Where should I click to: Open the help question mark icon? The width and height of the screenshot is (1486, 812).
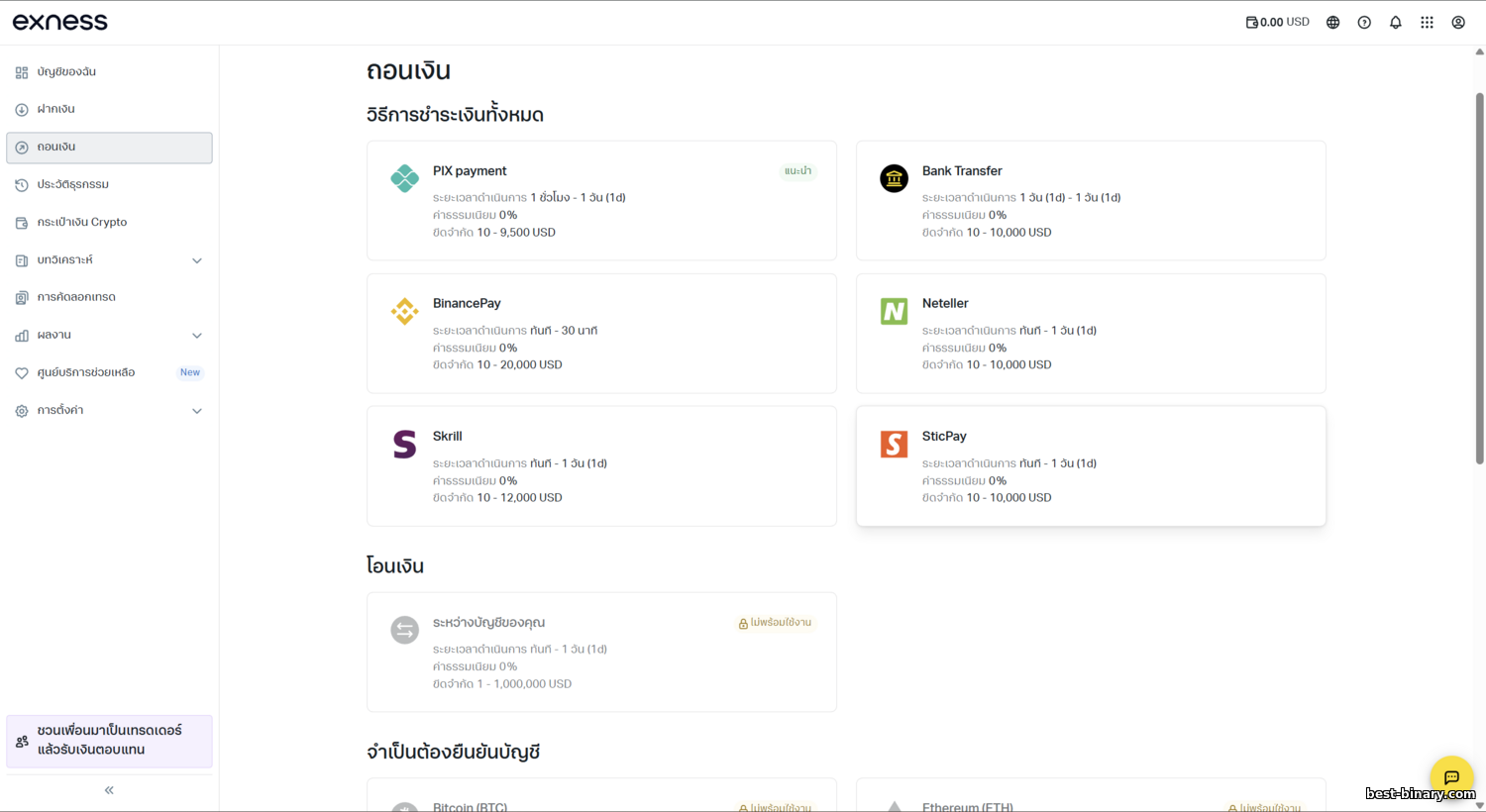pos(1364,23)
